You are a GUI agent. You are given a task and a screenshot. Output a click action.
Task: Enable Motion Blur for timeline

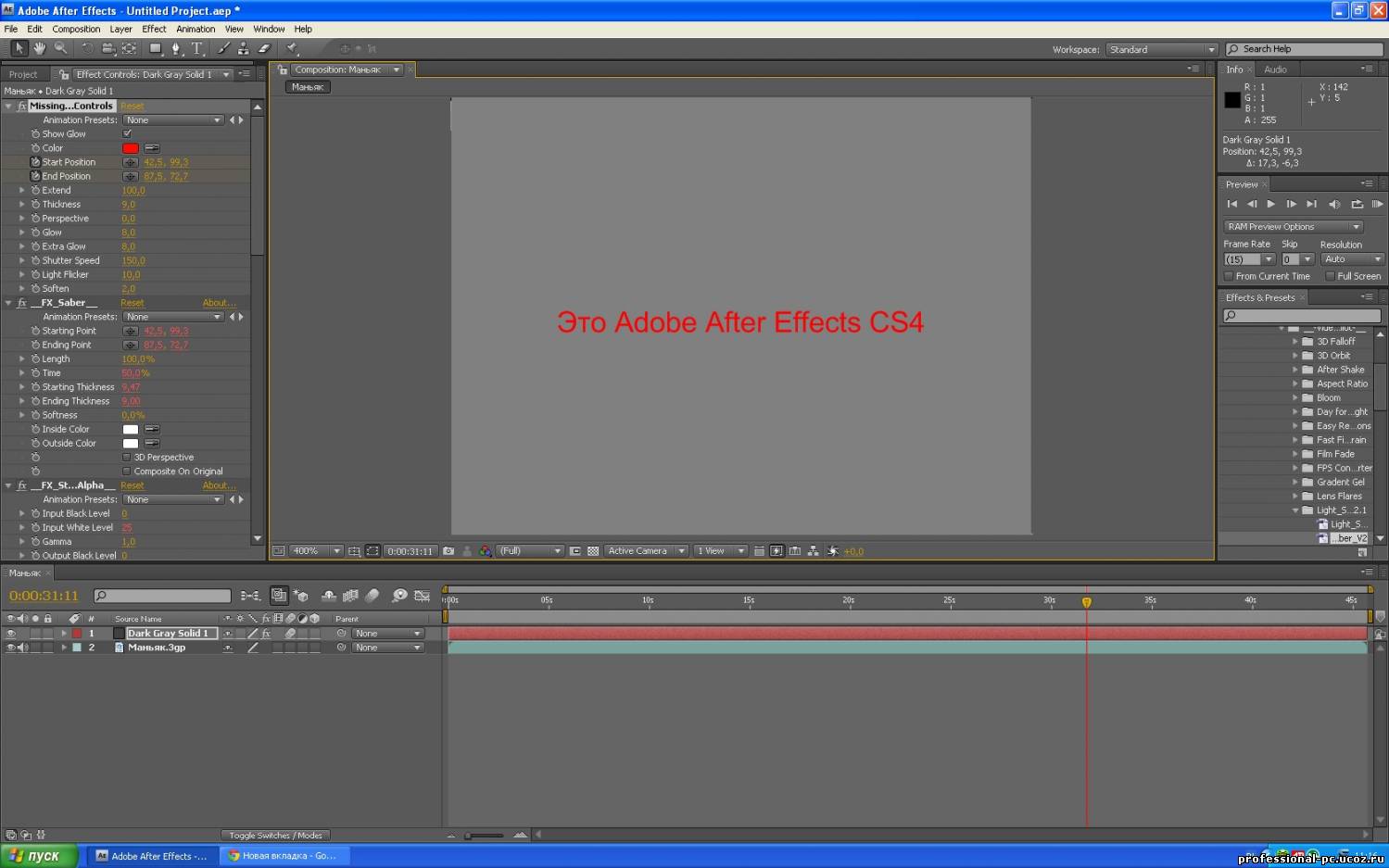point(373,596)
